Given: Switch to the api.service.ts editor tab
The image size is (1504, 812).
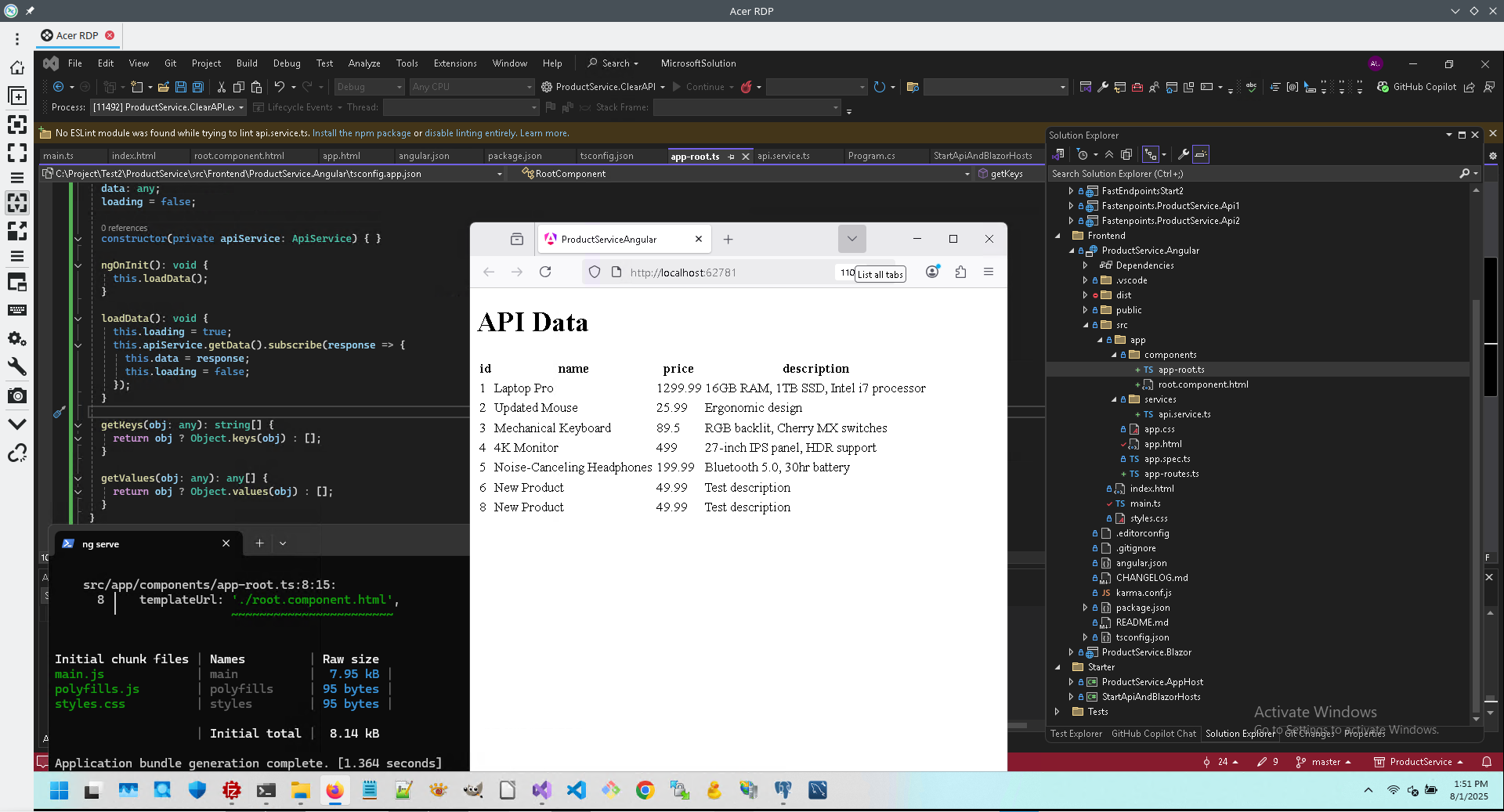Looking at the screenshot, I should pos(783,156).
